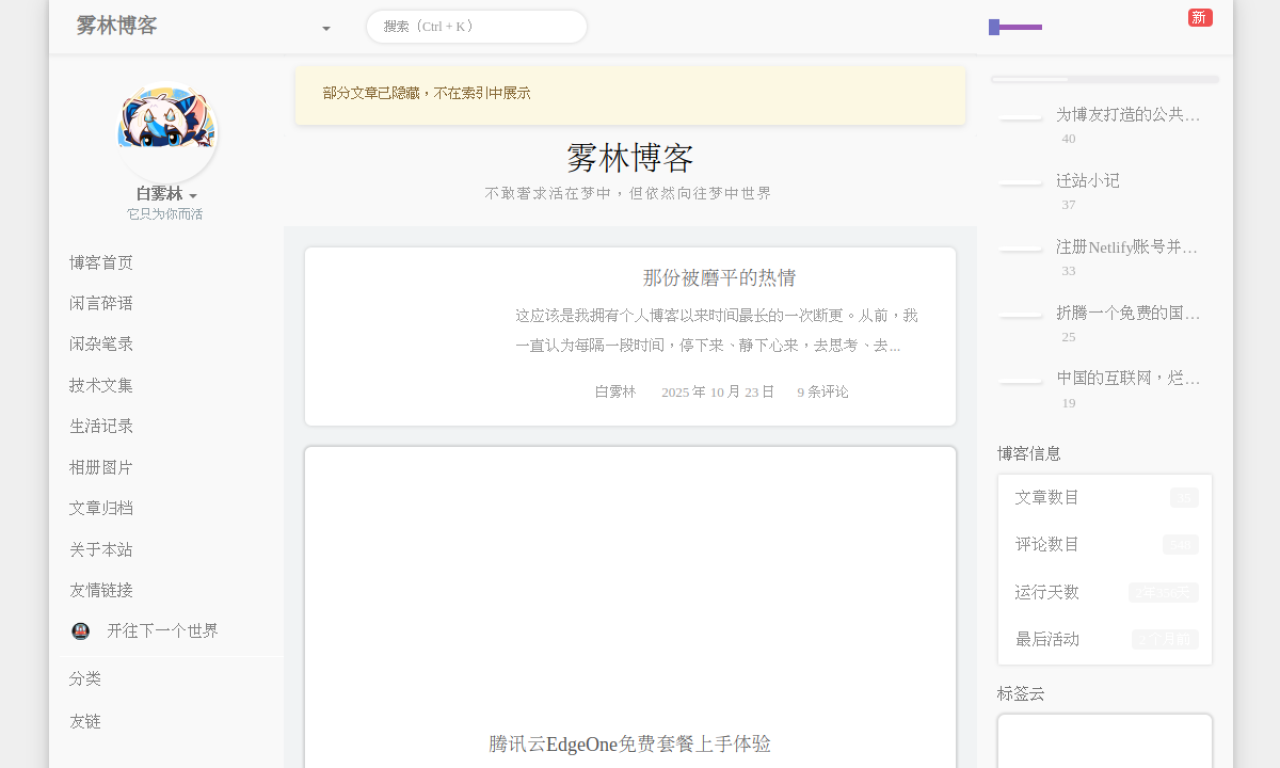This screenshot has width=1280, height=768.
Task: Open article 那份被磨平的热情
Action: click(x=719, y=278)
